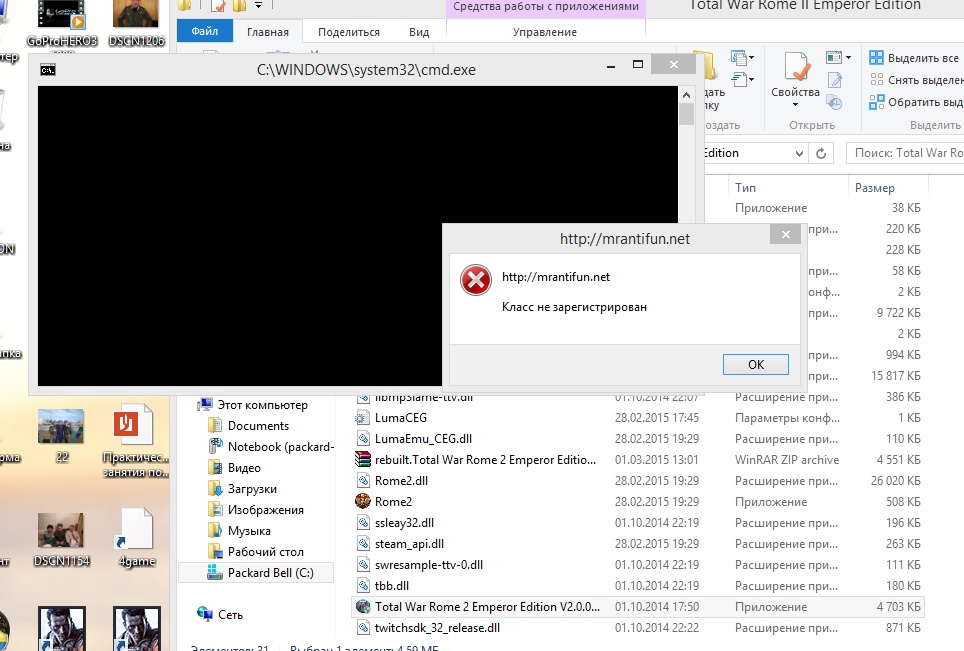Click the DSCN1206 desktop thumbnail
Viewport: 964px width, 651px height.
(x=136, y=14)
